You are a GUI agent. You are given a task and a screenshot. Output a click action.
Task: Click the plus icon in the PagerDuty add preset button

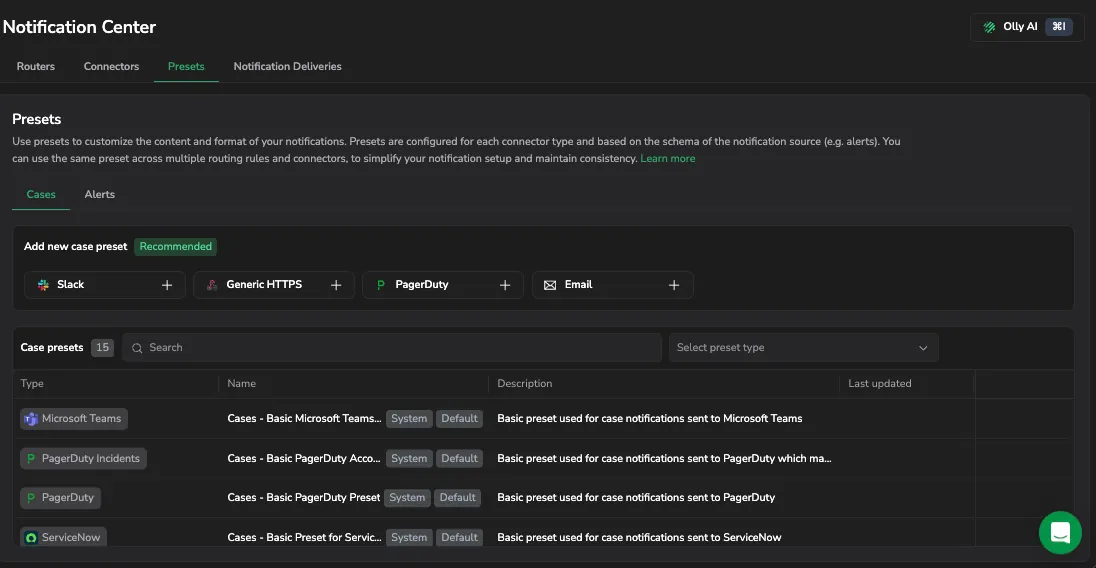[505, 285]
